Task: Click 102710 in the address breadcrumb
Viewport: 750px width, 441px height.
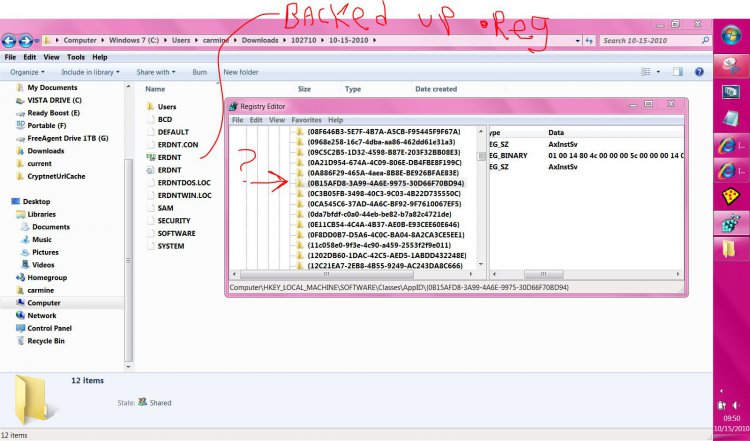Action: click(304, 40)
